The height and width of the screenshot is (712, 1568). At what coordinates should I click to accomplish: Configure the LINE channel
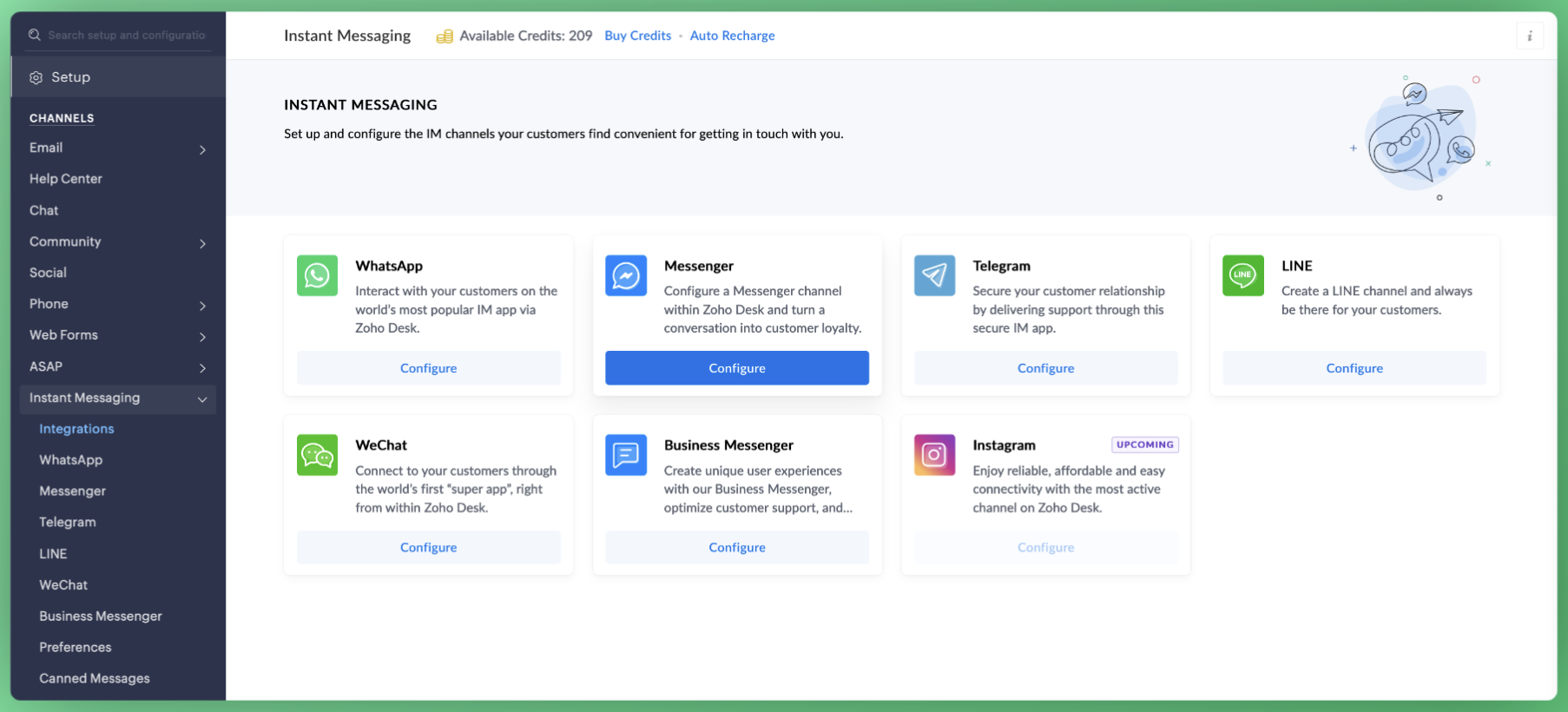(1354, 368)
